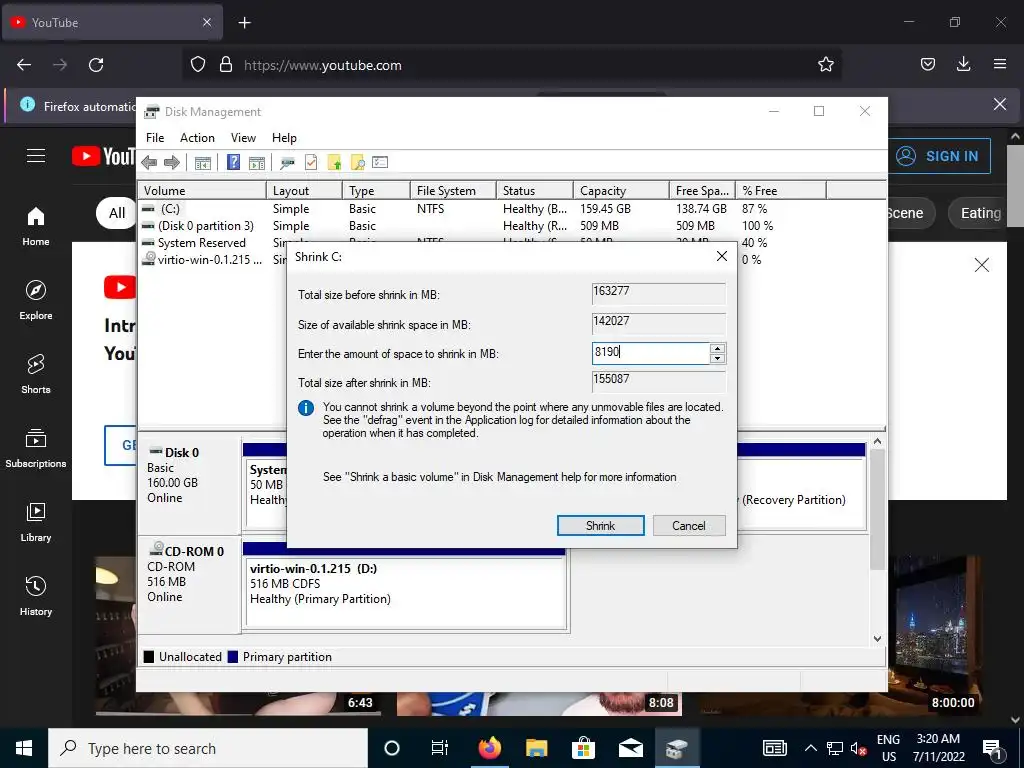Screen dimensions: 1024x768
Task: Click the Shrink button
Action: (600, 526)
